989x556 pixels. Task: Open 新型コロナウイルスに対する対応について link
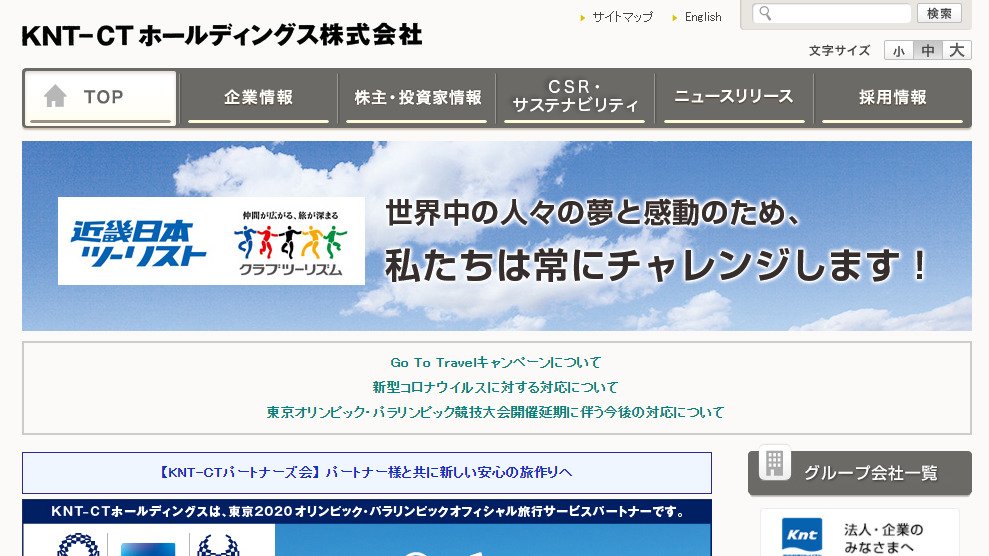[496, 387]
